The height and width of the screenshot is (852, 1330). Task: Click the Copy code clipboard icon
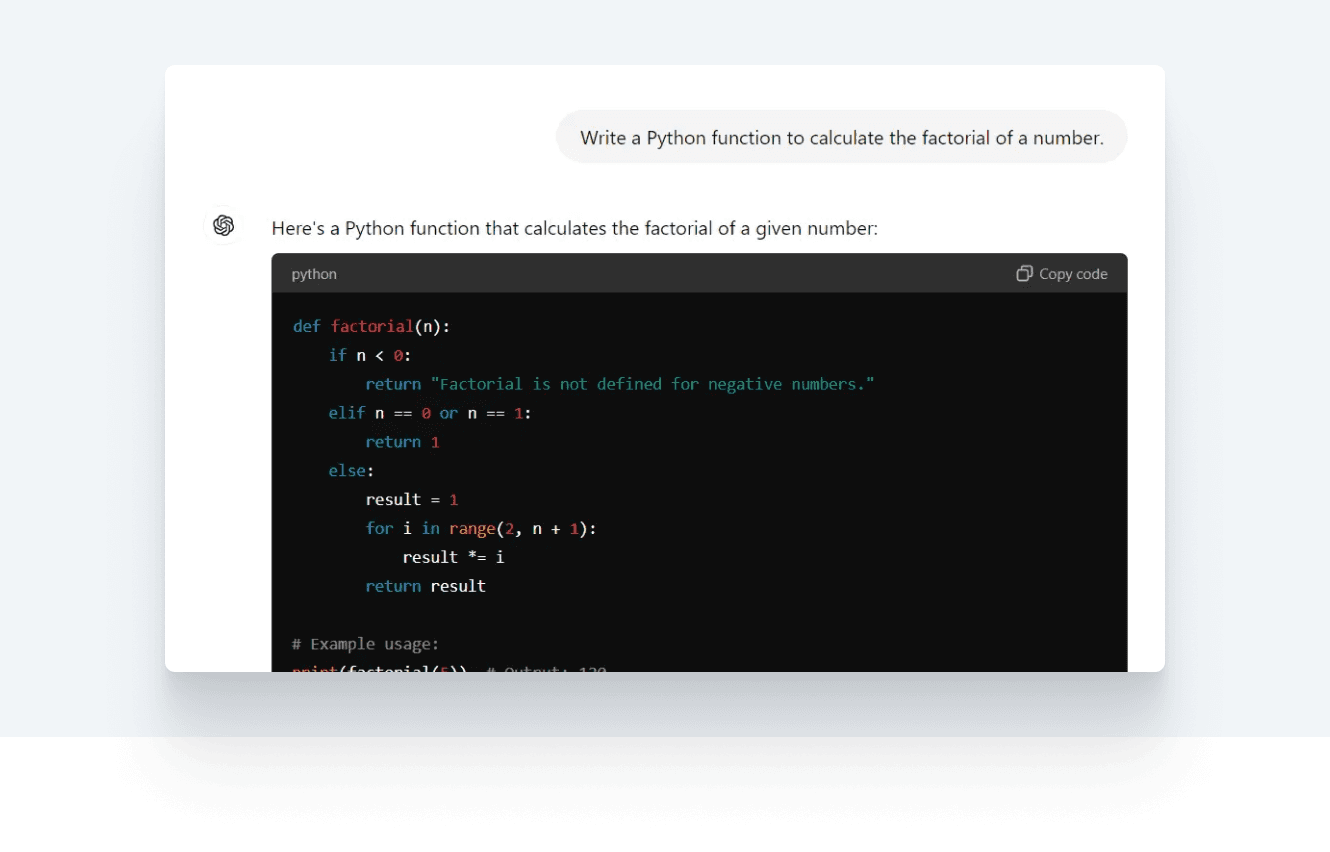click(x=1022, y=273)
